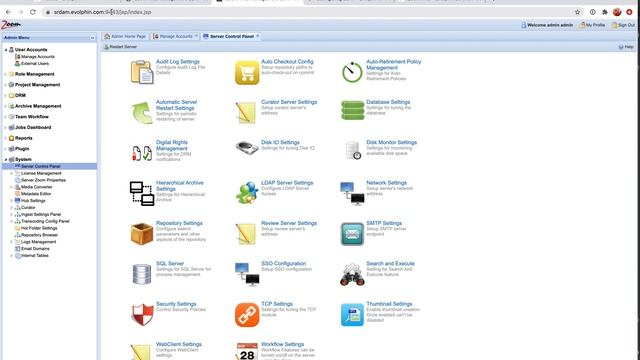Expand the Archive Management tree node

(6, 106)
